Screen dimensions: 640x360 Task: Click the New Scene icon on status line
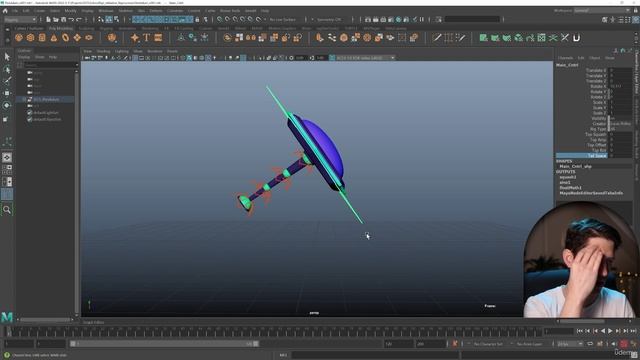(x=48, y=19)
